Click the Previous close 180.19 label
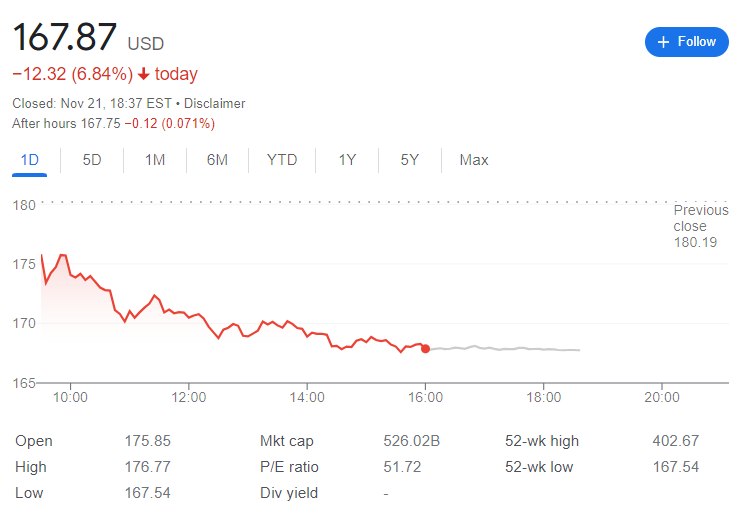Viewport: 754px width, 522px height. [701, 226]
